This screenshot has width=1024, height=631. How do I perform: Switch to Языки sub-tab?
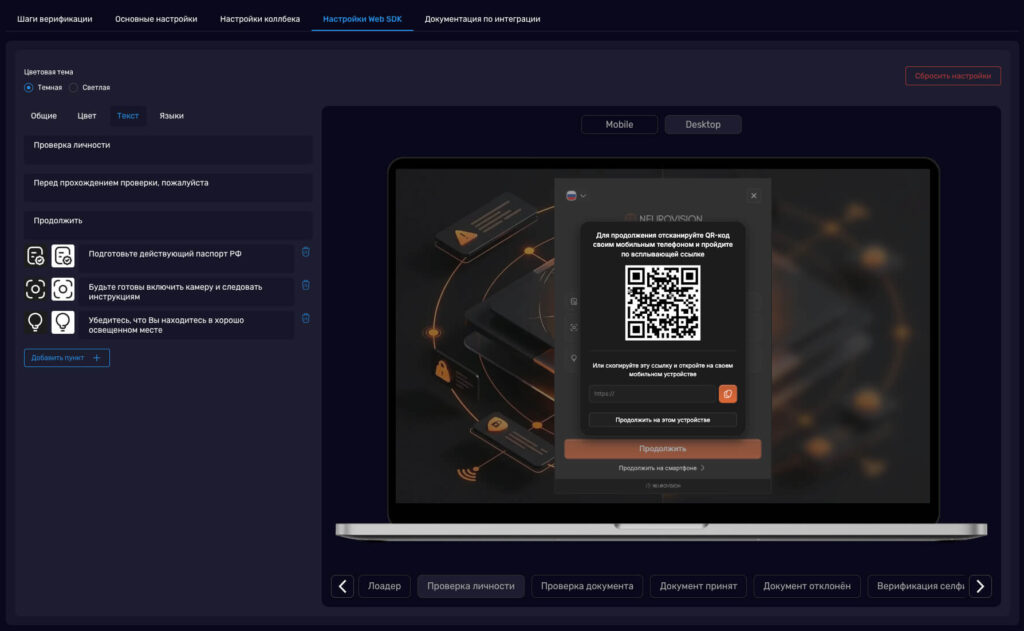172,116
